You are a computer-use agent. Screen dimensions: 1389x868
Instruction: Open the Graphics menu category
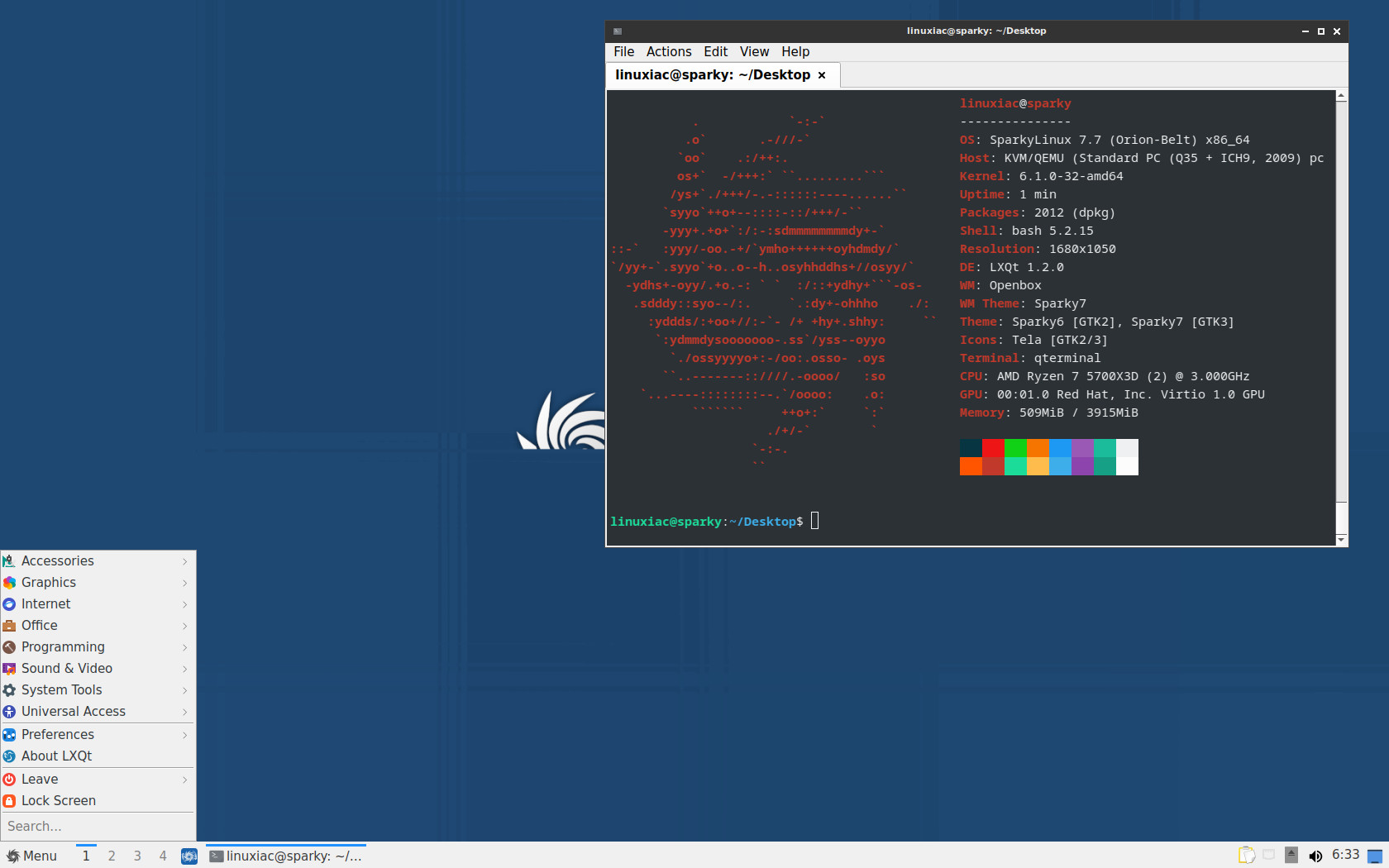click(x=98, y=582)
